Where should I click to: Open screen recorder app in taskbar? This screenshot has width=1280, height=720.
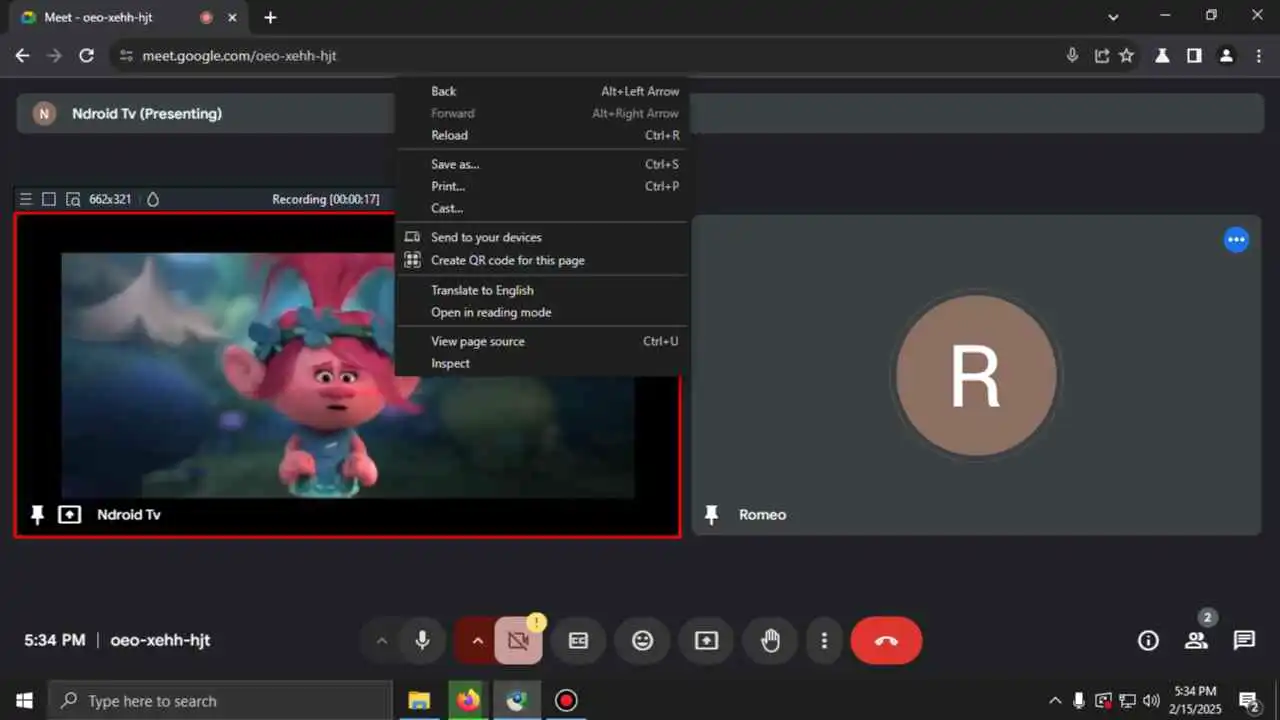[566, 701]
